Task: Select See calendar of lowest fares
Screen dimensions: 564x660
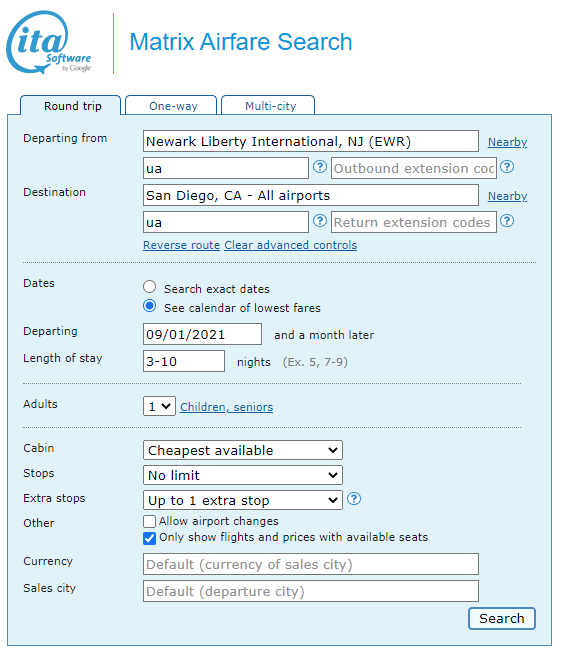Action: tap(149, 306)
